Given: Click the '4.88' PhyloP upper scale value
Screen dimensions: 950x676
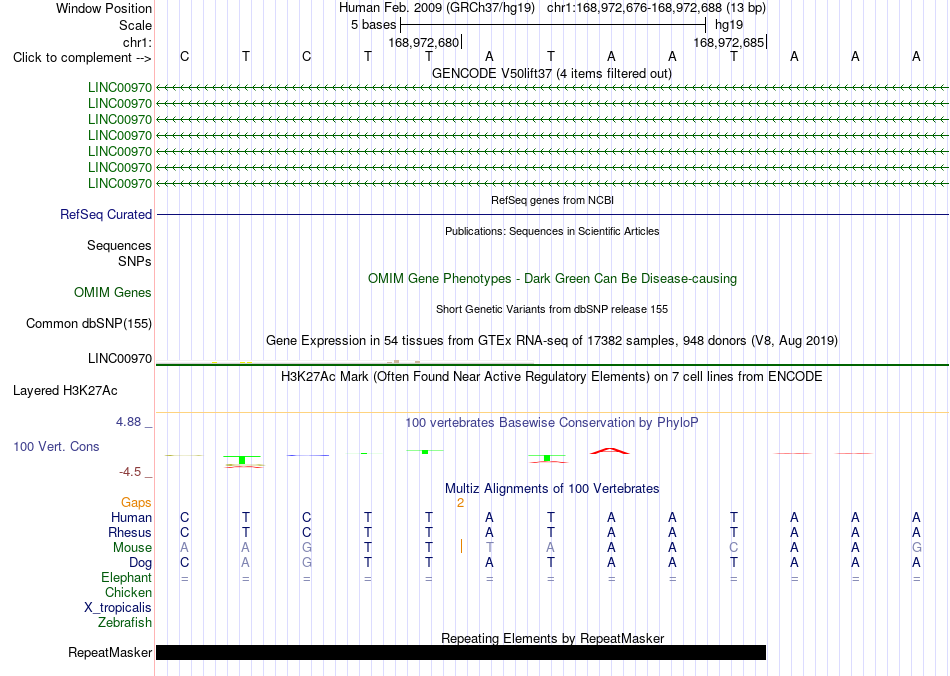Looking at the screenshot, I should [128, 422].
